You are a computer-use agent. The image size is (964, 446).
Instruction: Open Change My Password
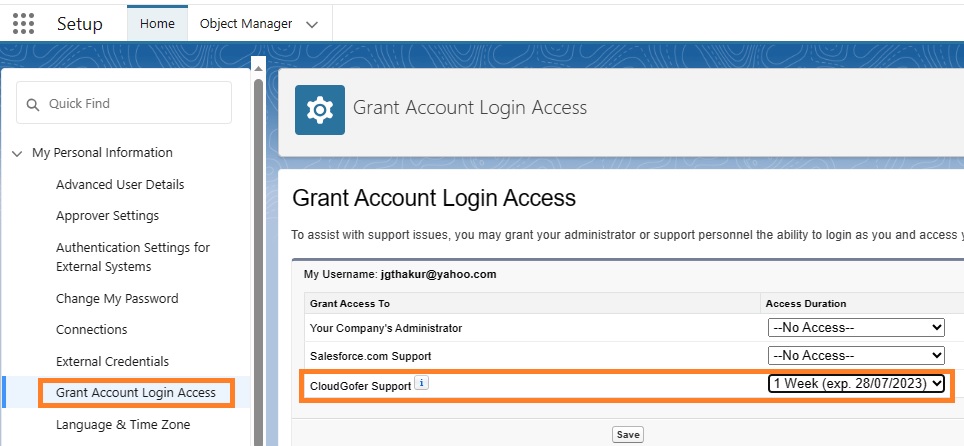(x=117, y=298)
